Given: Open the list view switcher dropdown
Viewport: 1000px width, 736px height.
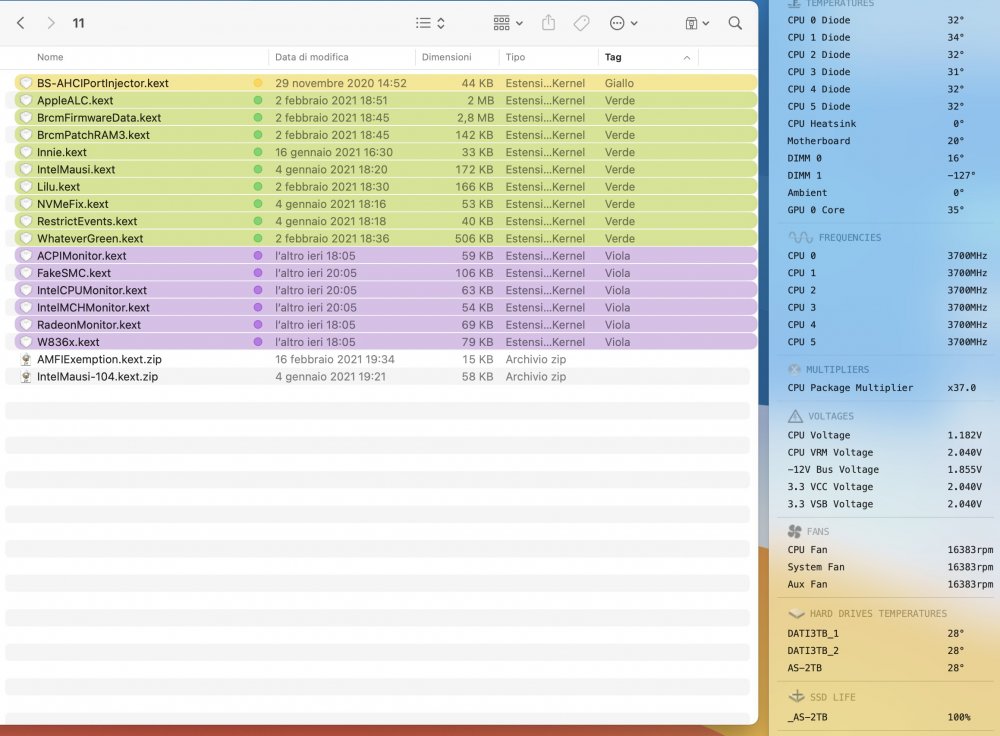Looking at the screenshot, I should coord(430,24).
